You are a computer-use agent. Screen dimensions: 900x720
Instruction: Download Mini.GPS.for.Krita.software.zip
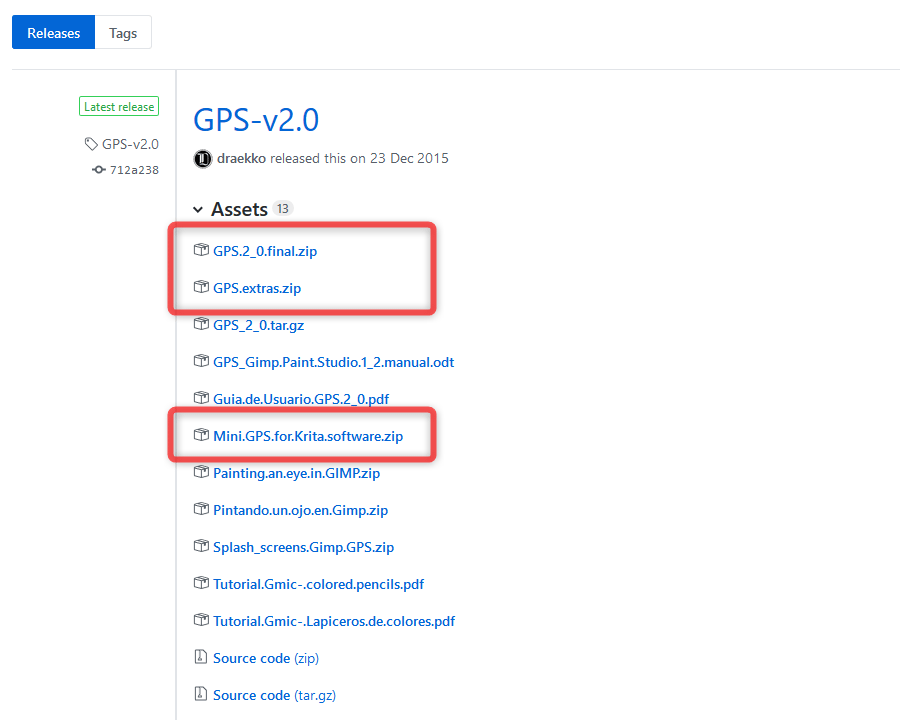tap(308, 436)
